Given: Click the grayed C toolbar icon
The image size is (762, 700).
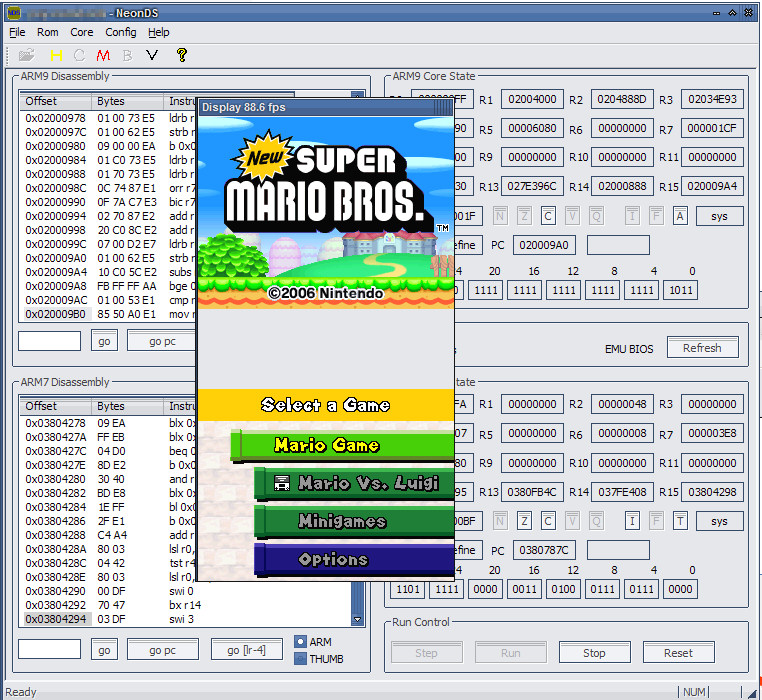Looking at the screenshot, I should [x=79, y=55].
